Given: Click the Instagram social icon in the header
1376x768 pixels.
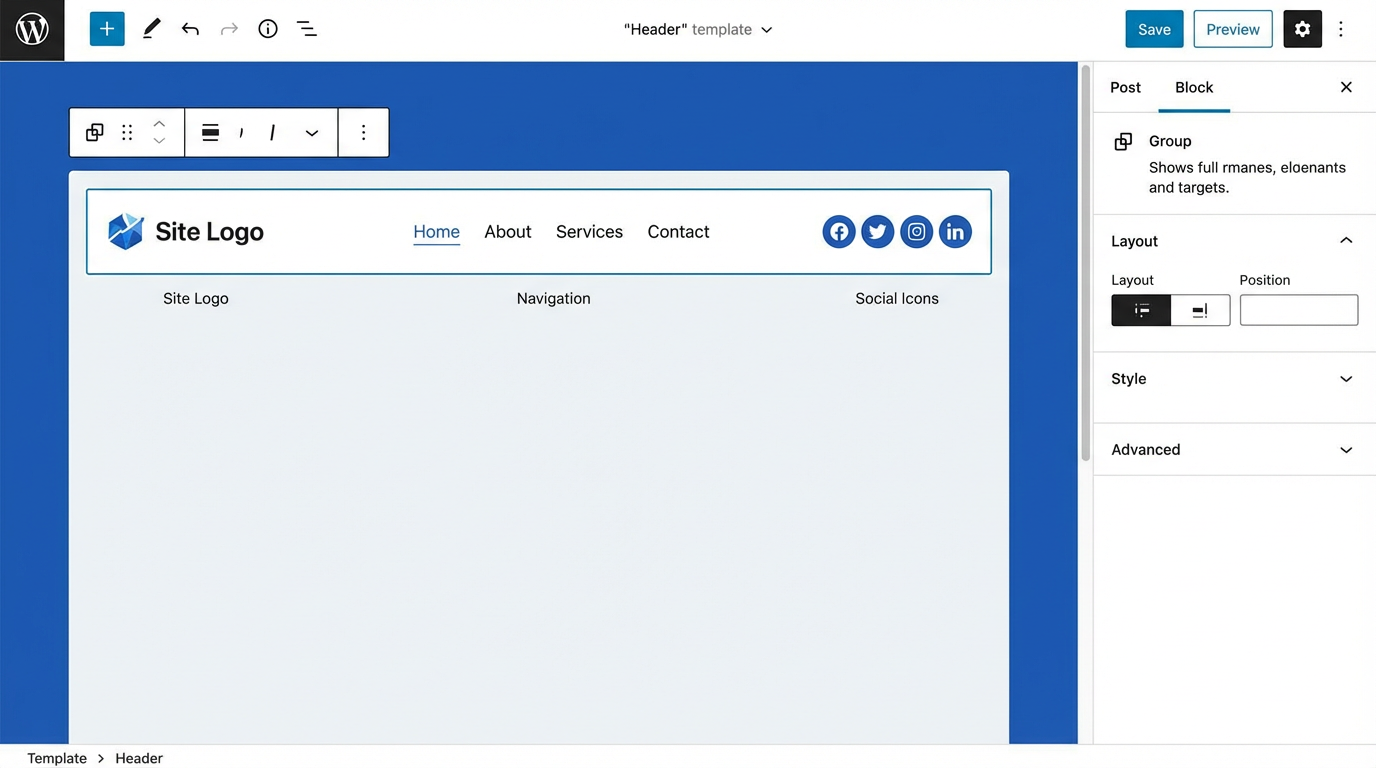Looking at the screenshot, I should [916, 231].
